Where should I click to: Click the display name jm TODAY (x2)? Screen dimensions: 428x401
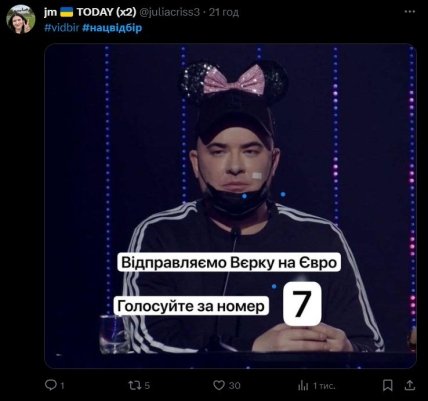pyautogui.click(x=90, y=12)
